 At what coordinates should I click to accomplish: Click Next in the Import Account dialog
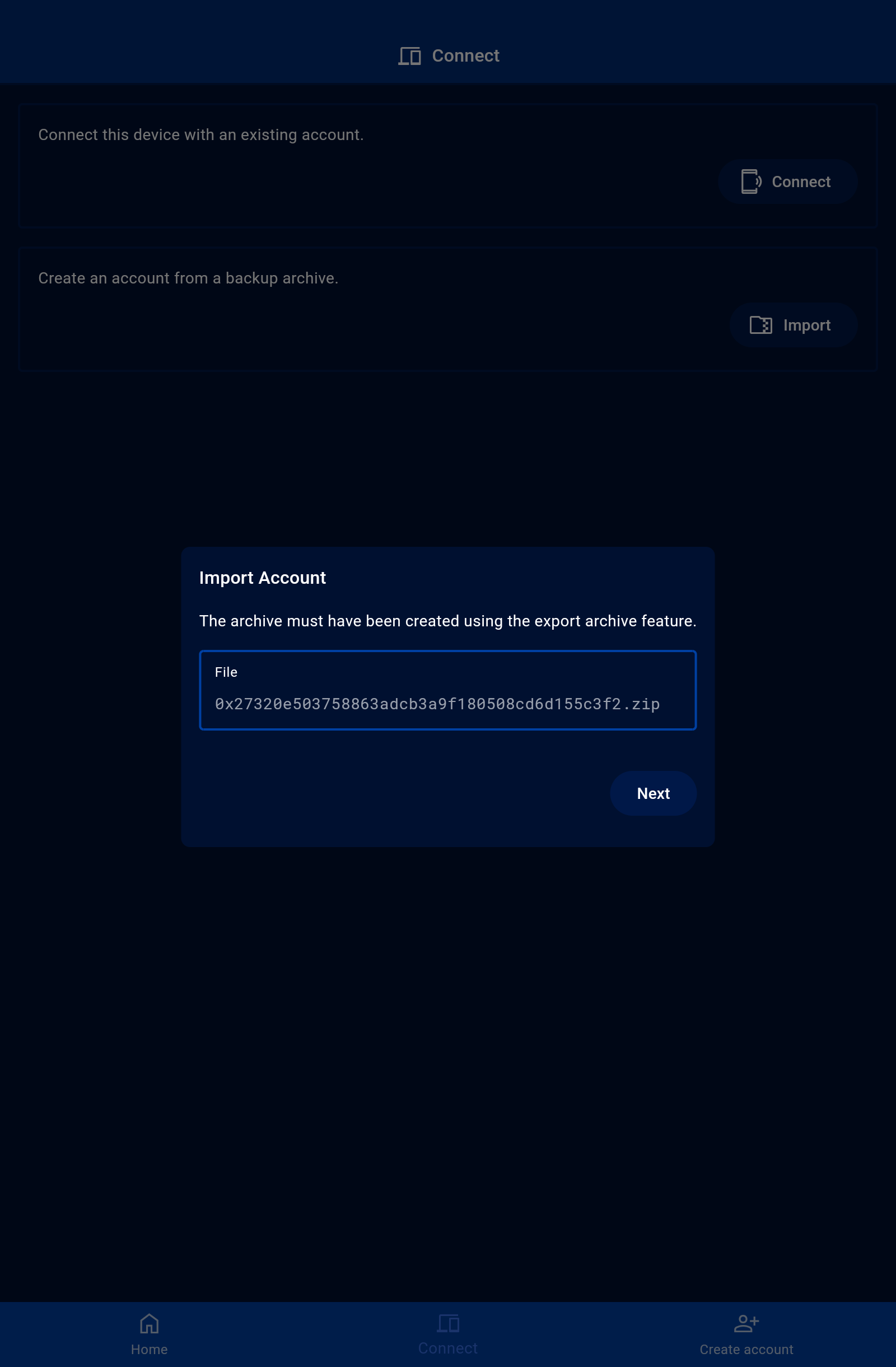coord(653,793)
